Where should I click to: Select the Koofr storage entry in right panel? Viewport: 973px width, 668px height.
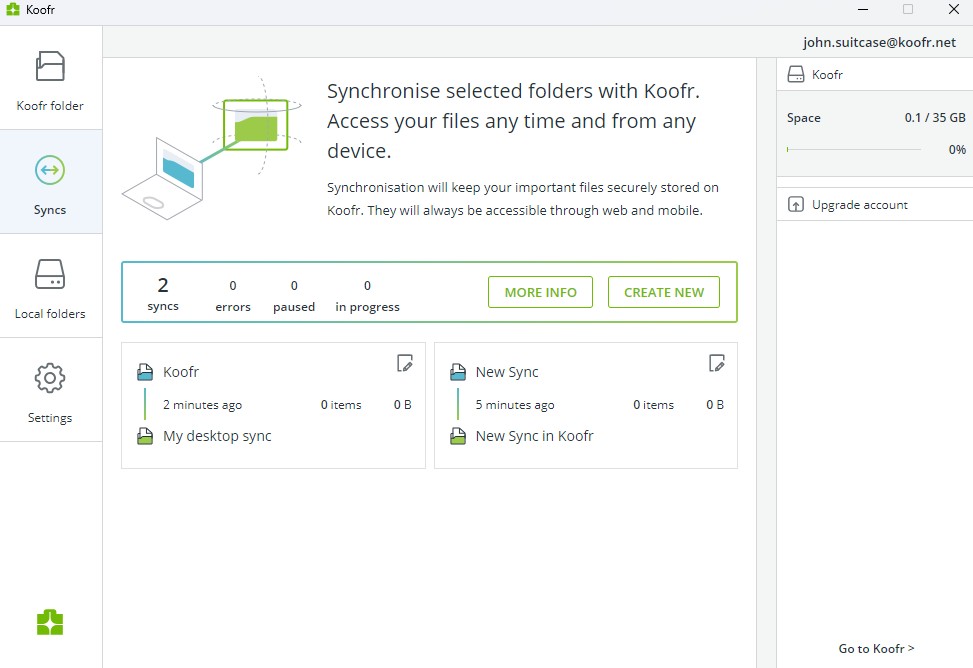point(875,74)
